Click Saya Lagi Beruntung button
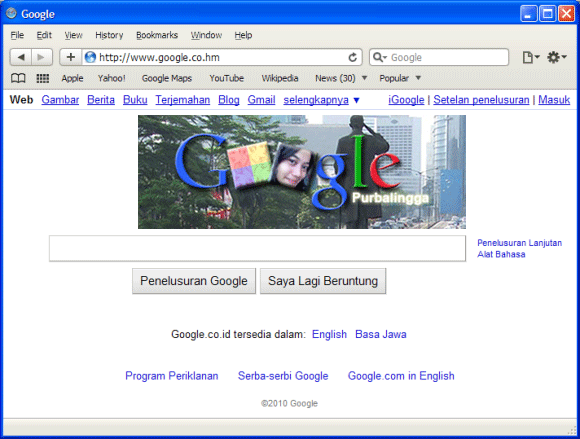The height and width of the screenshot is (439, 580). 323,281
